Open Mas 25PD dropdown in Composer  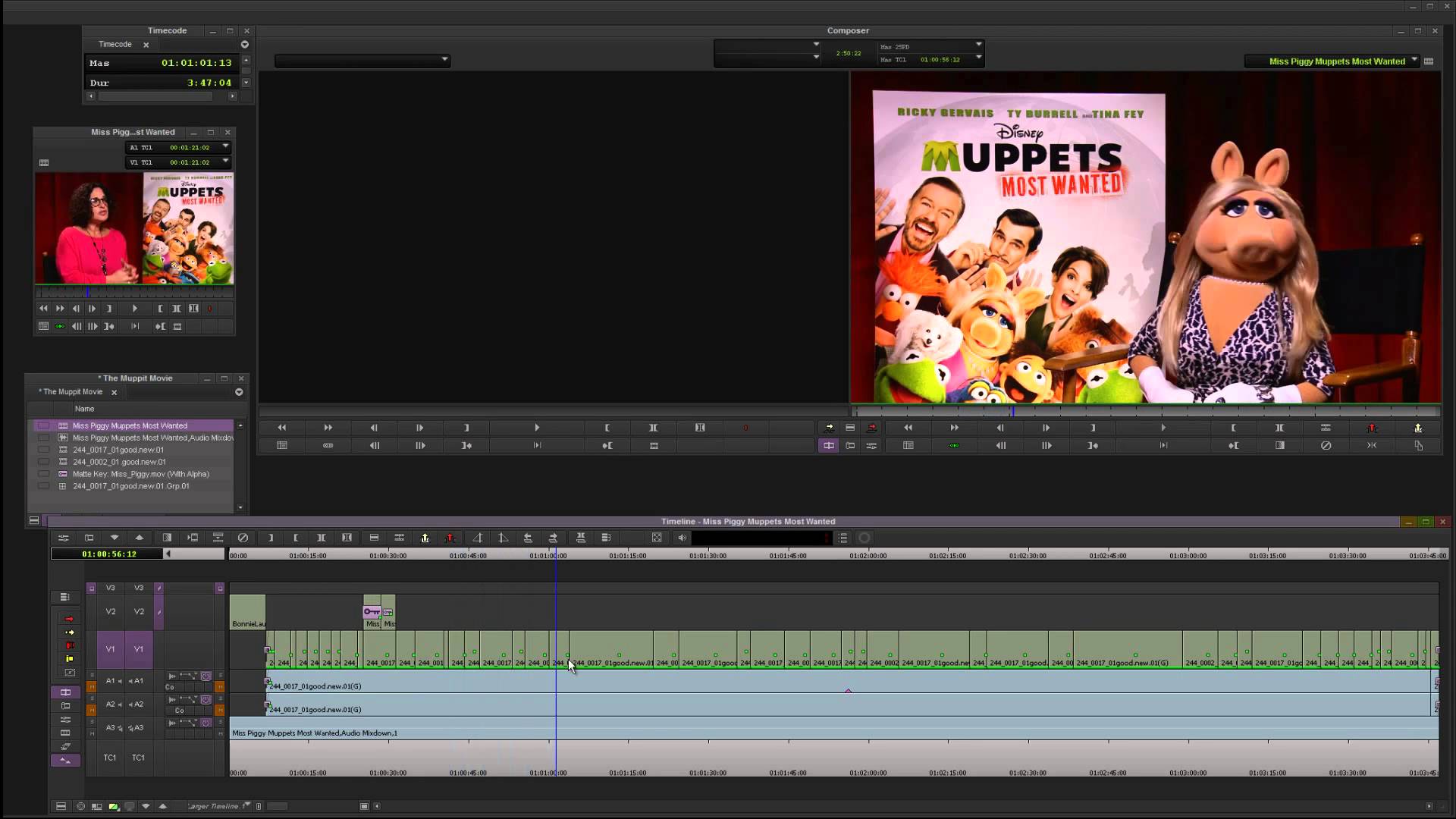point(978,45)
